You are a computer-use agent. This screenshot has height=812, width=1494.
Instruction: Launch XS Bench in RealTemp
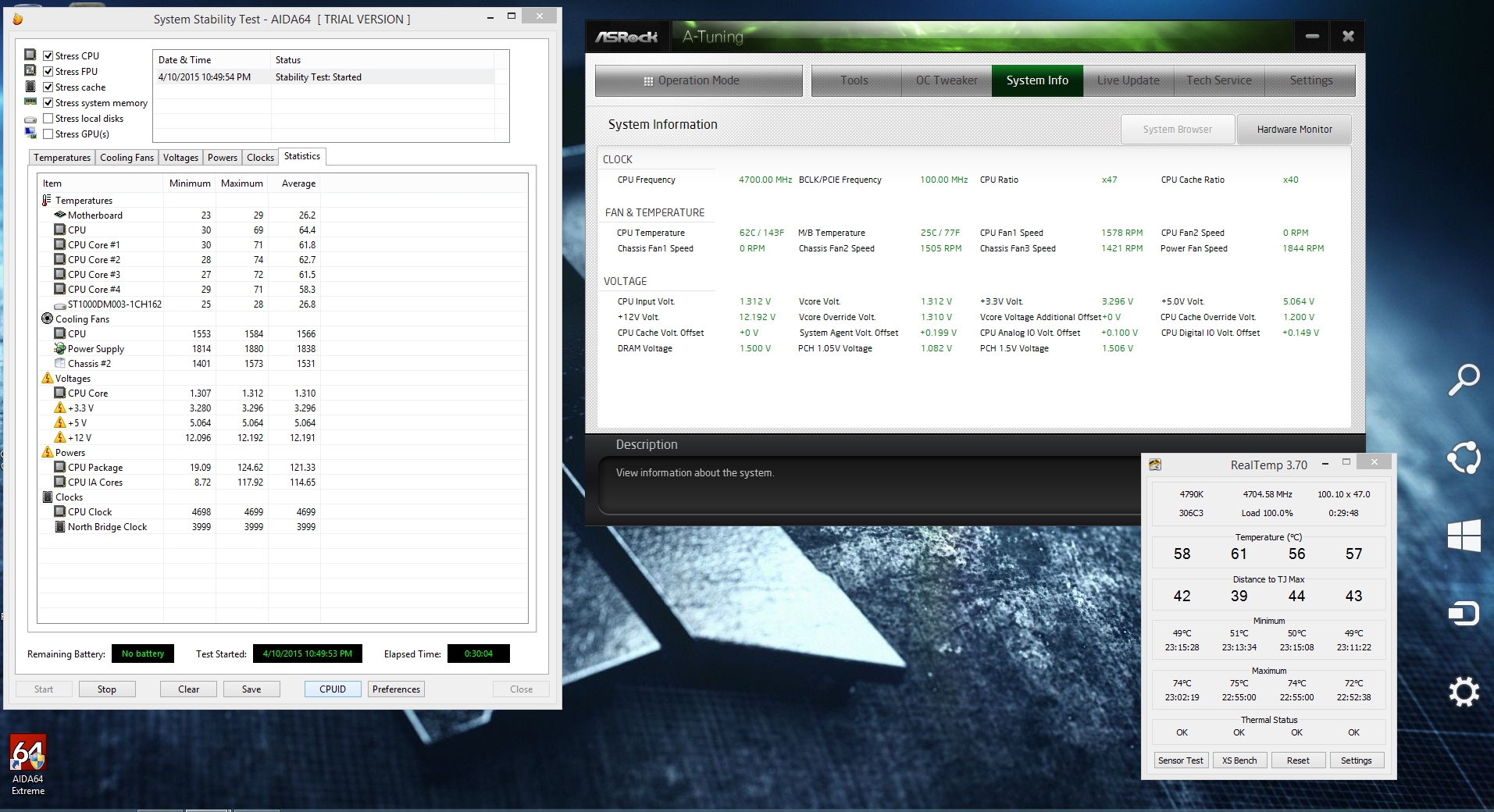(x=1239, y=760)
